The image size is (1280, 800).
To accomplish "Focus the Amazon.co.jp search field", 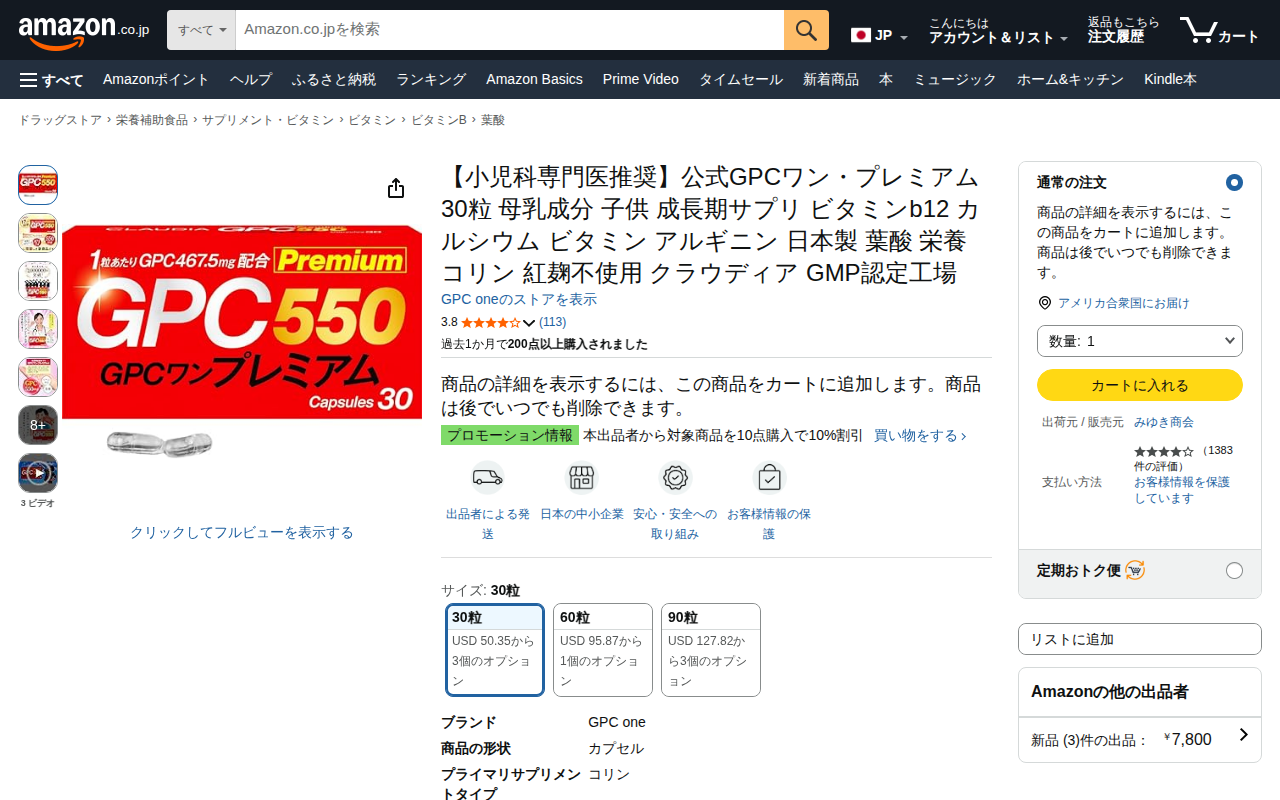I will 510,30.
